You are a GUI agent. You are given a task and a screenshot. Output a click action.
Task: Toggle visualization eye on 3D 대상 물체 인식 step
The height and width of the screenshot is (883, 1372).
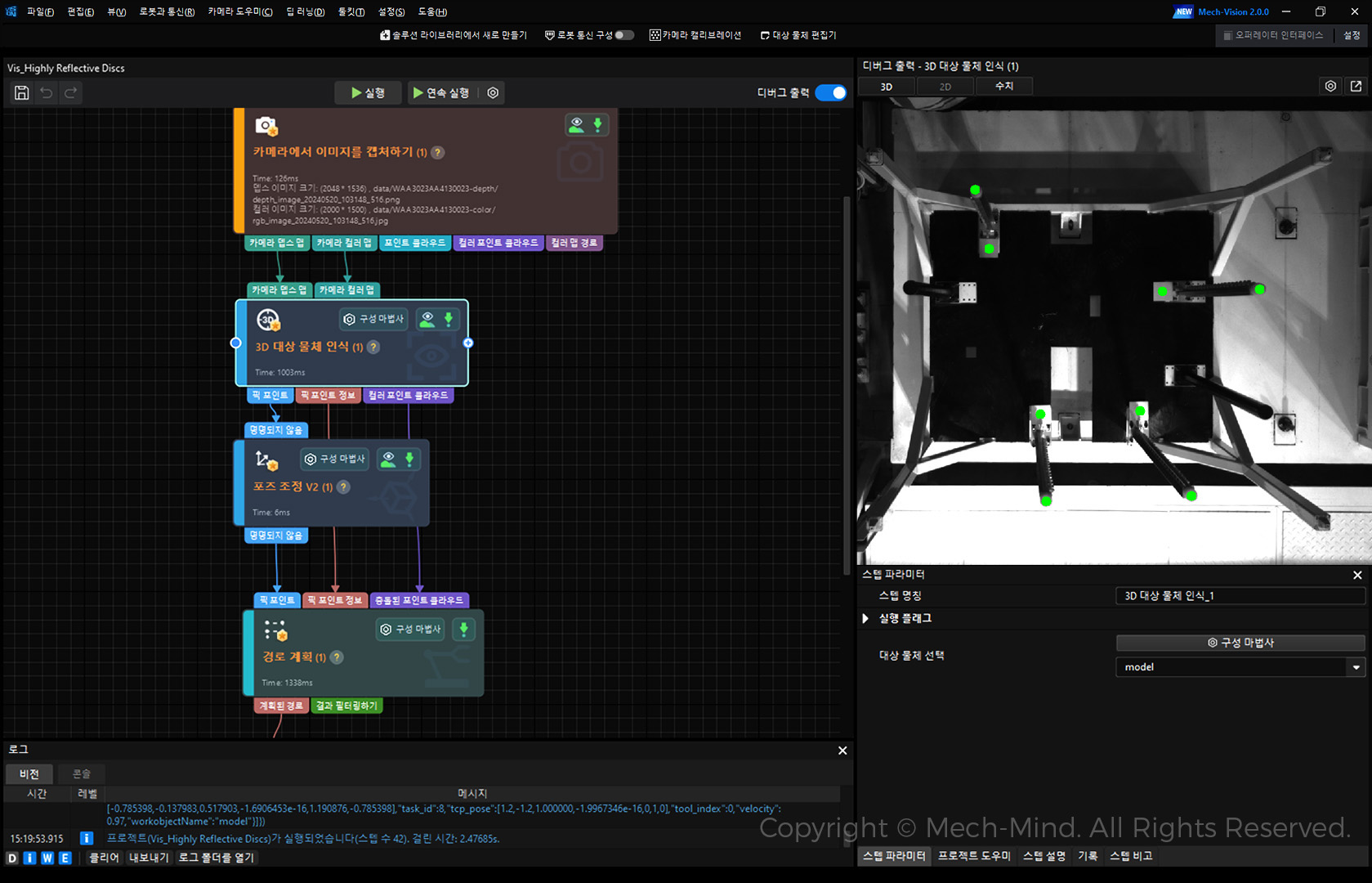(x=427, y=319)
